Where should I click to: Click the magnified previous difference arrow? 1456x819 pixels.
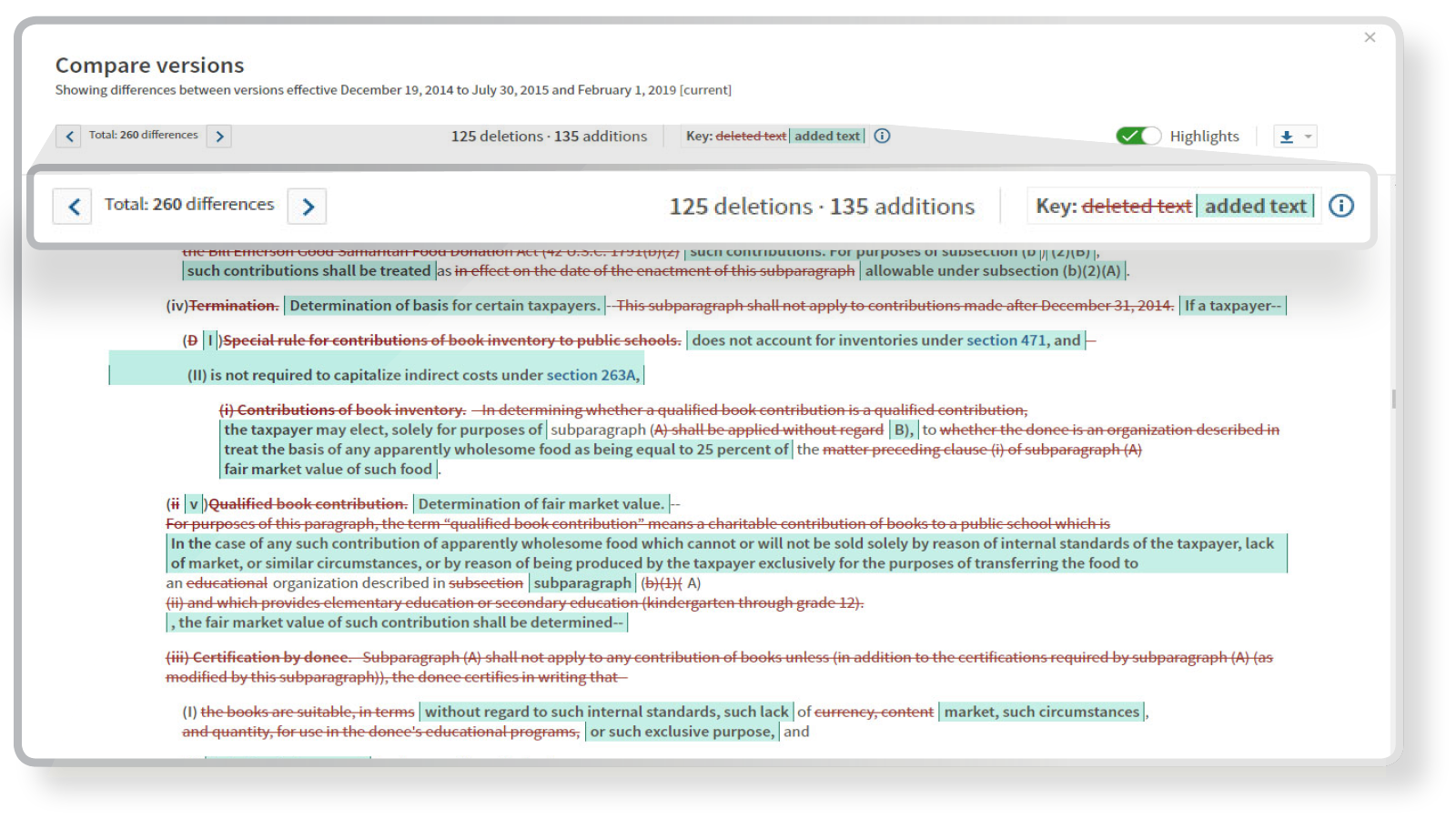click(x=73, y=207)
